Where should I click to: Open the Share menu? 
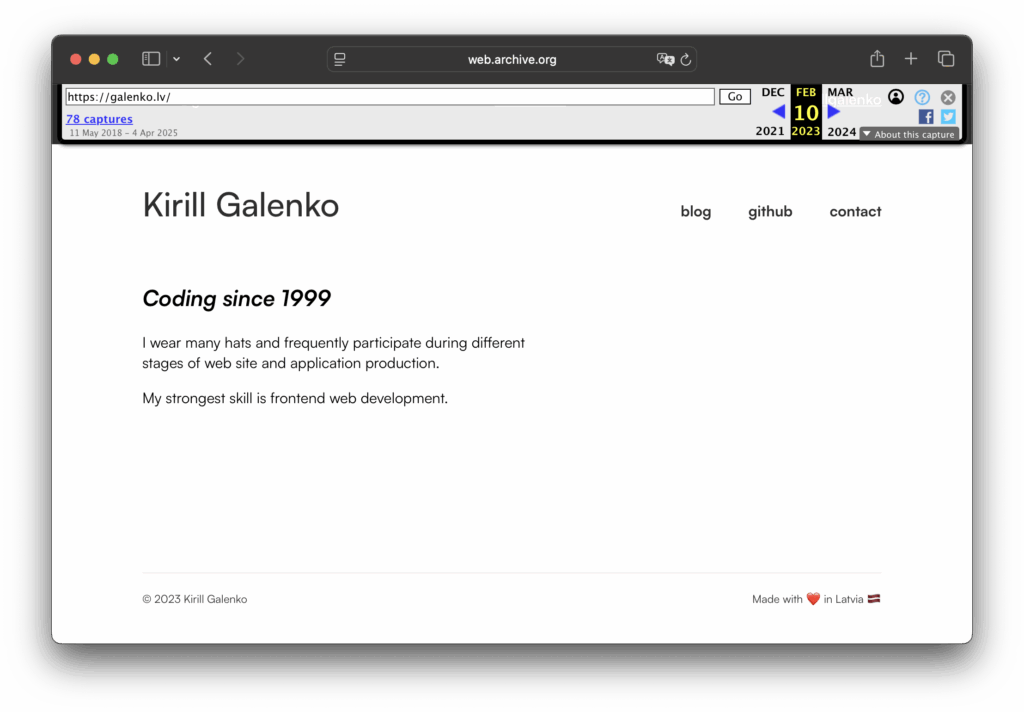tap(877, 59)
